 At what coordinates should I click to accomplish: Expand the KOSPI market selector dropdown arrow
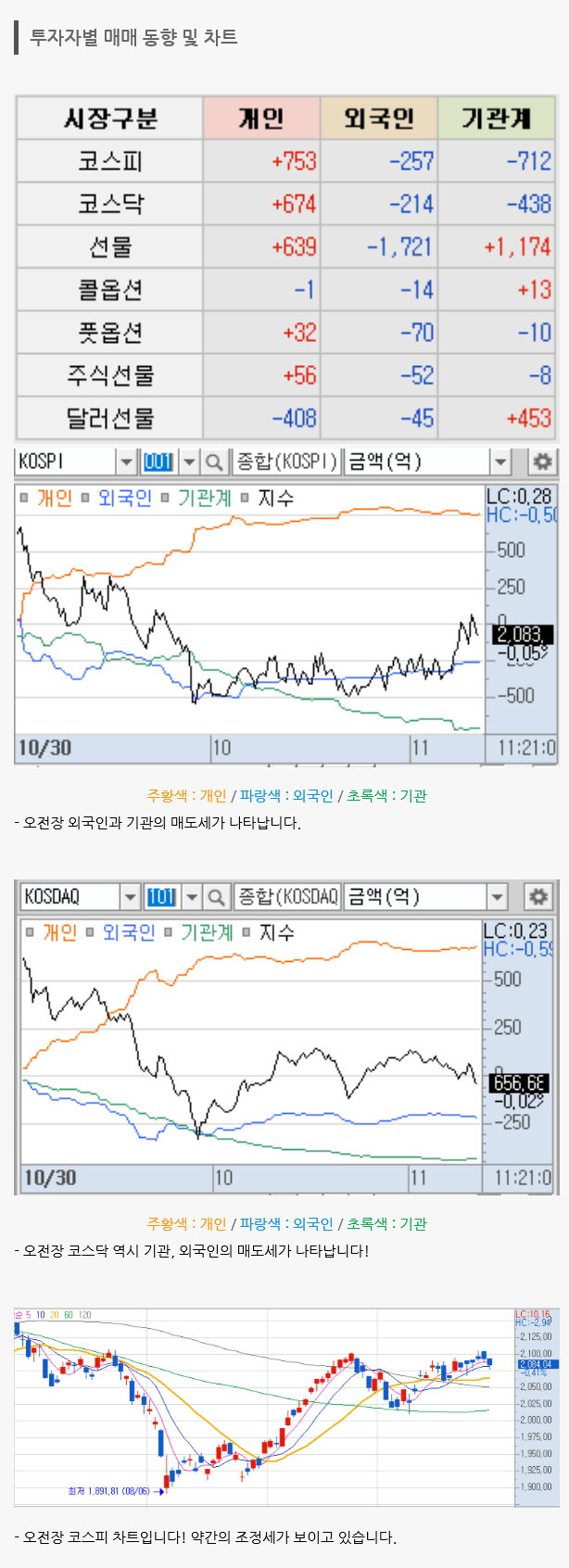point(126,462)
